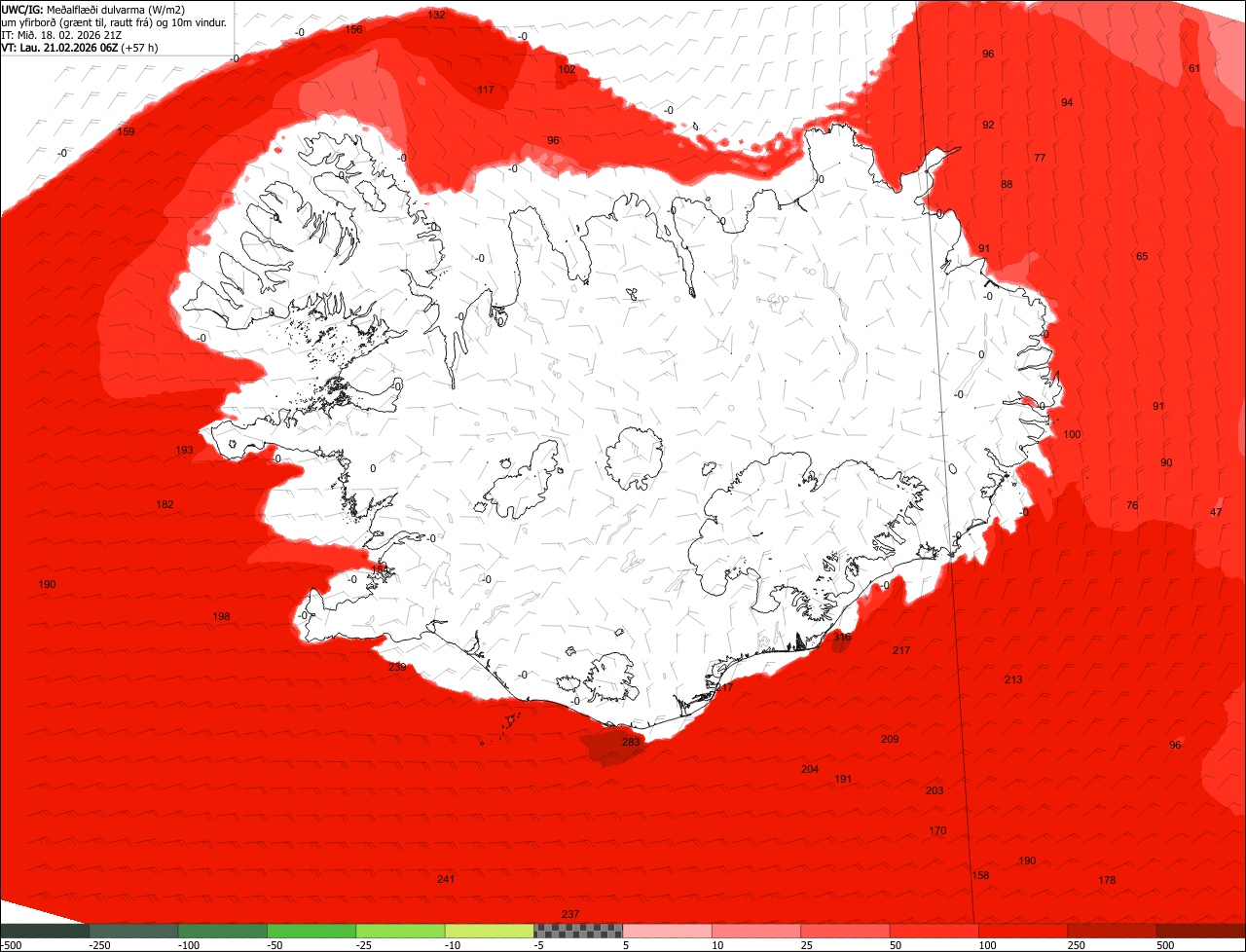Click the legend label '250'
Viewport: 1246px width, 952px height.
(x=1078, y=945)
